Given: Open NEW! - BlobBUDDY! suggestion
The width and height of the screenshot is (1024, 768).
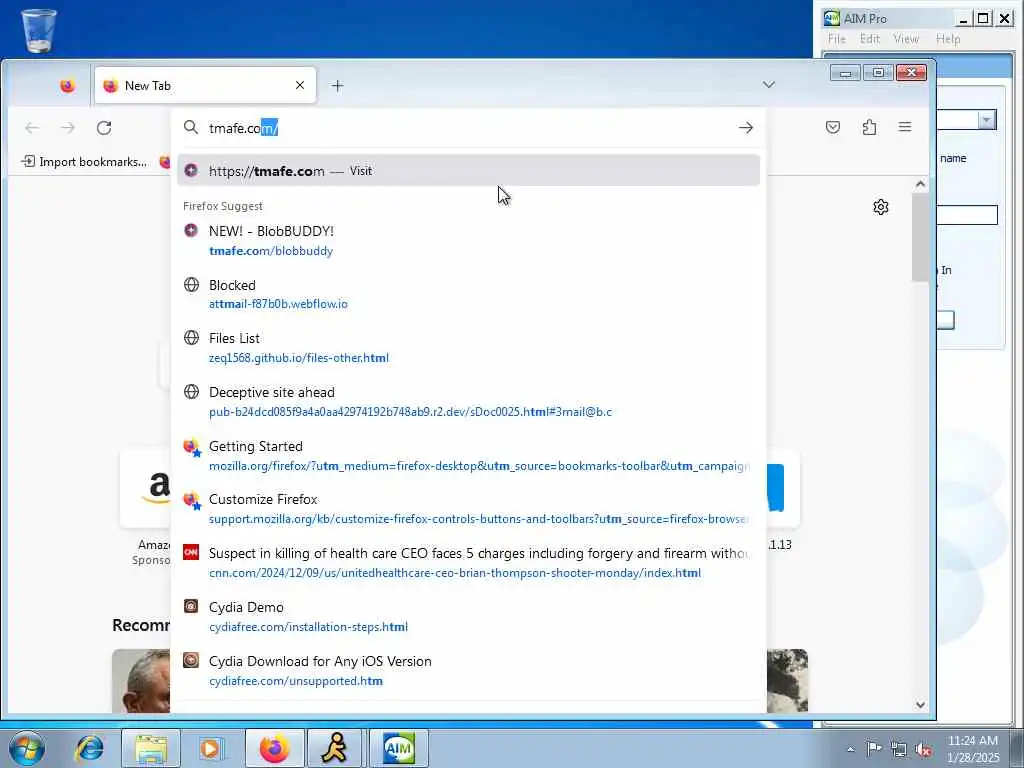Looking at the screenshot, I should click(468, 240).
